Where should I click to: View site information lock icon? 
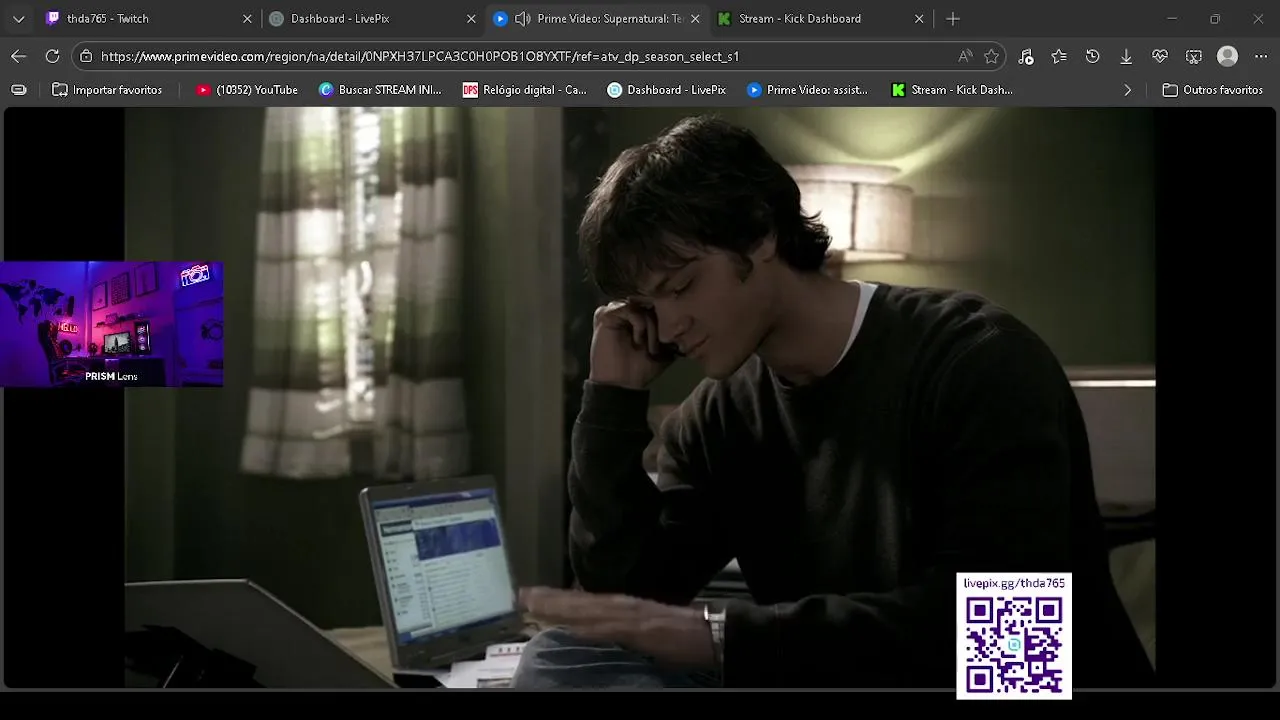pyautogui.click(x=86, y=56)
